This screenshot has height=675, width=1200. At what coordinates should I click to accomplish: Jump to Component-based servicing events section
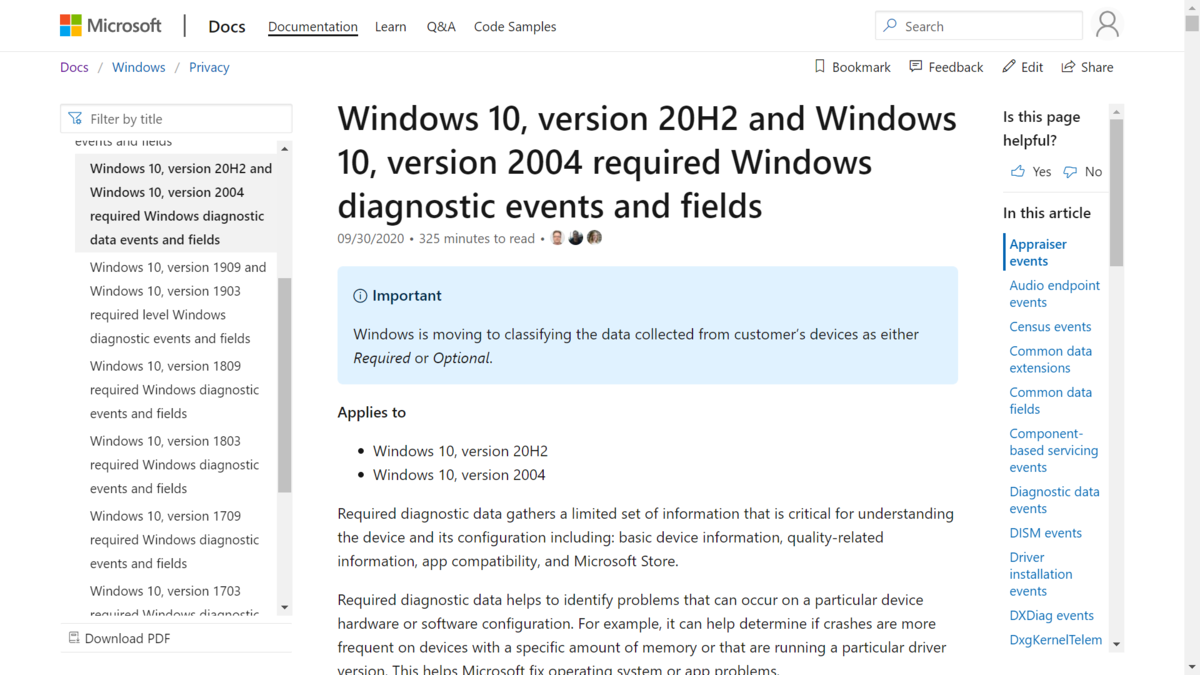(x=1053, y=451)
